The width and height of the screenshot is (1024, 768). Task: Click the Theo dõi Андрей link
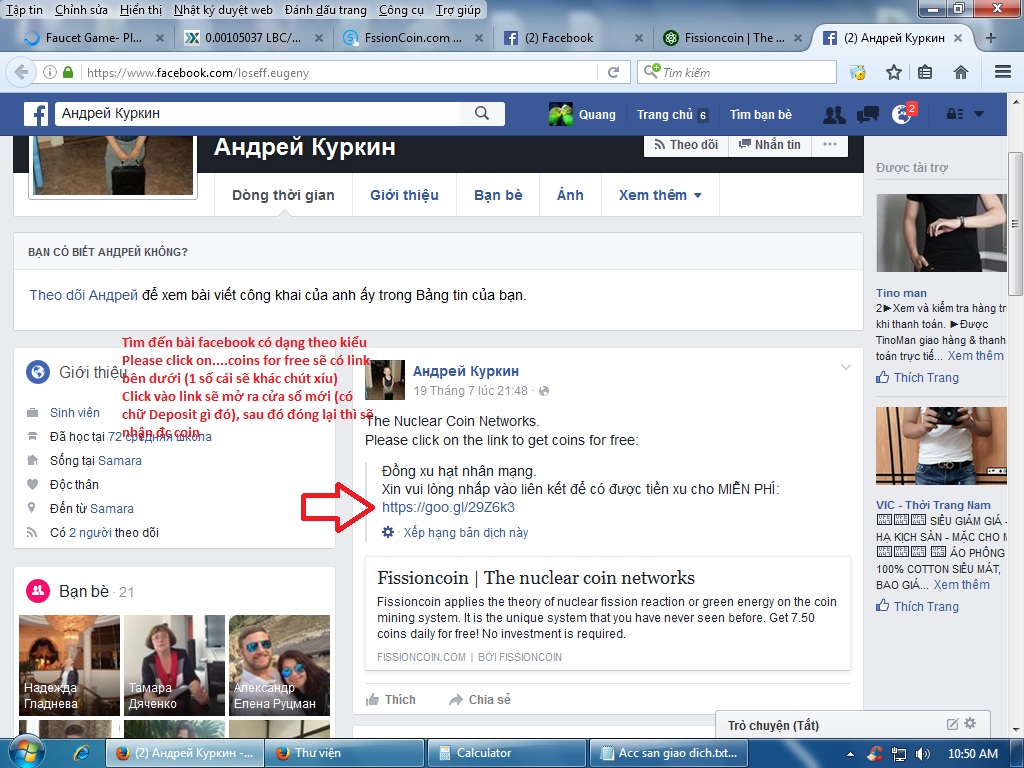point(84,295)
